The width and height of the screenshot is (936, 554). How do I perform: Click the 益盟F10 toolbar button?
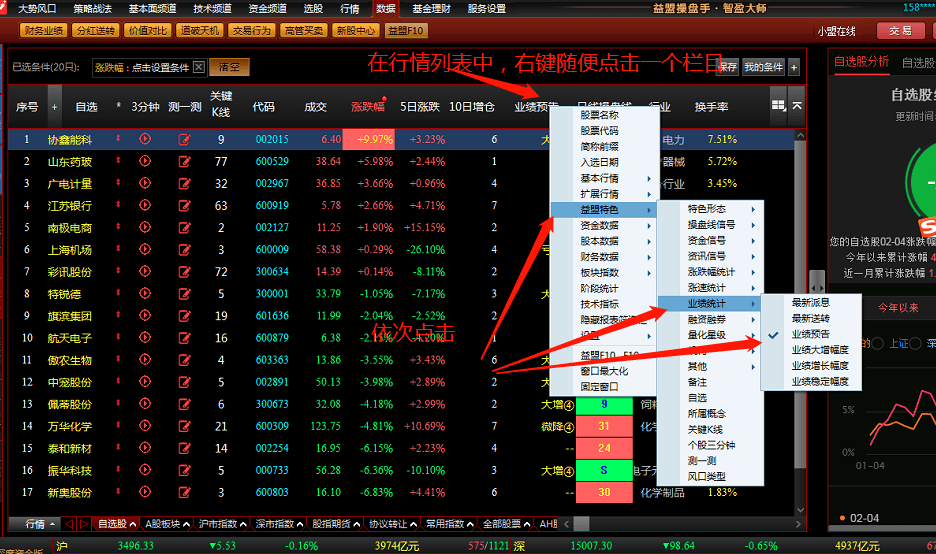(x=406, y=30)
